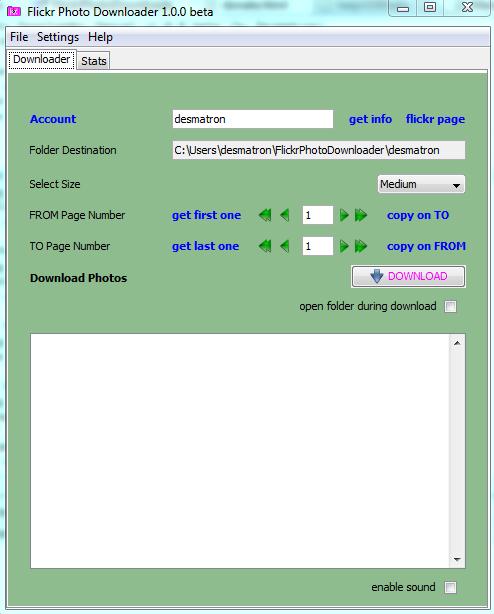The image size is (494, 614).
Task: Increase TO page number by one arrow
Action: pyautogui.click(x=344, y=246)
